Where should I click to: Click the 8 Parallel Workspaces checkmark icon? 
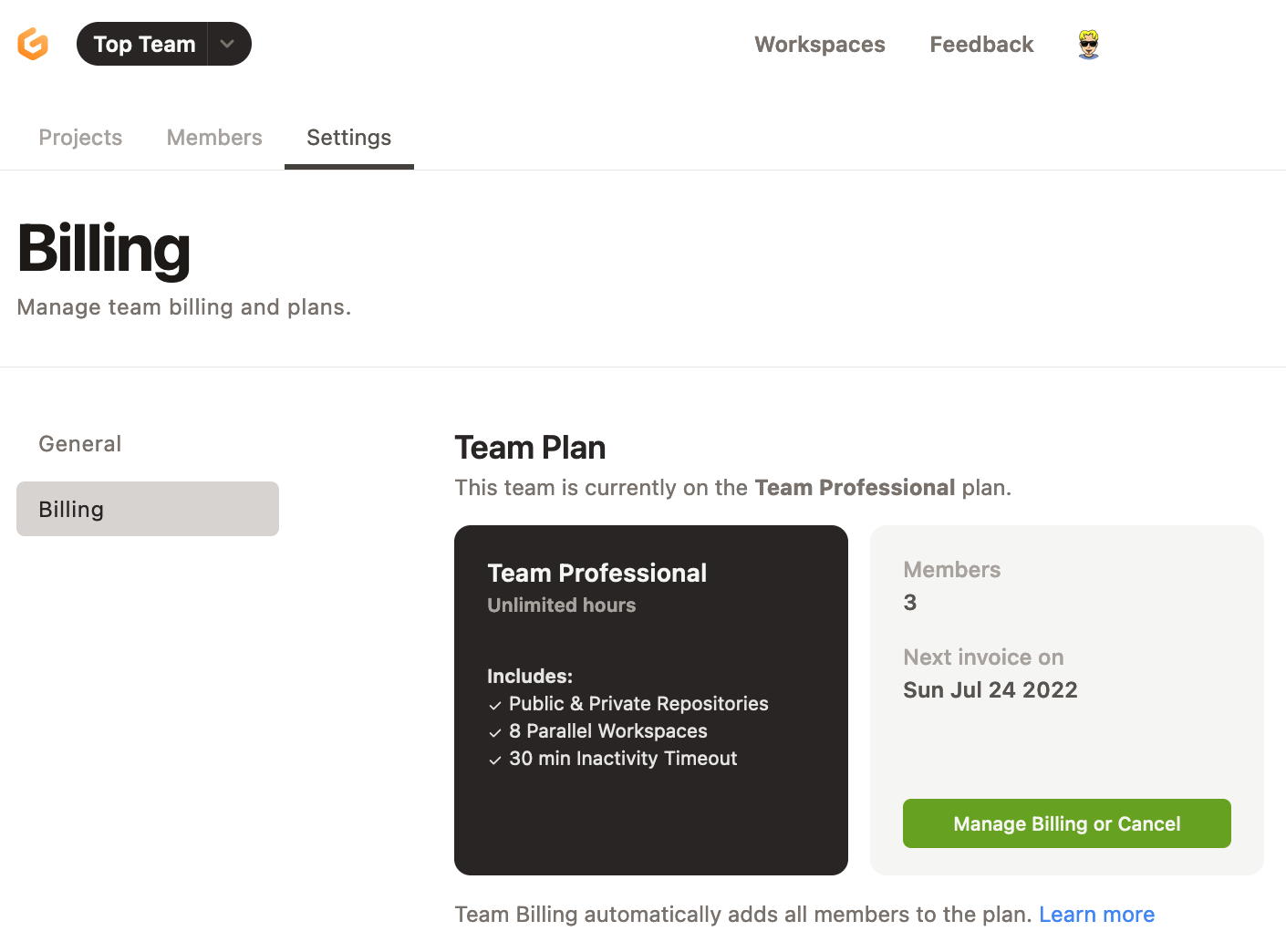tap(495, 732)
